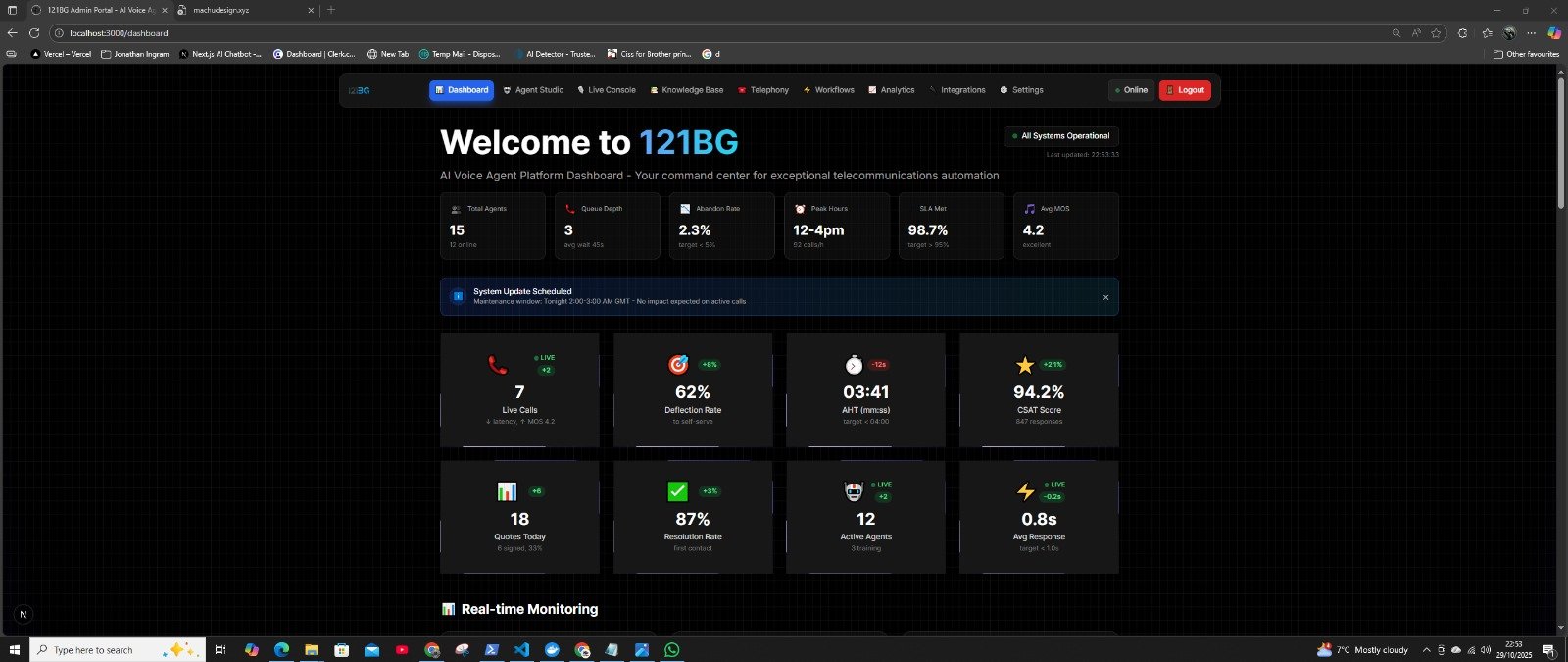Open a new browser tab
Screen dimensions: 1568x662
coord(331,10)
